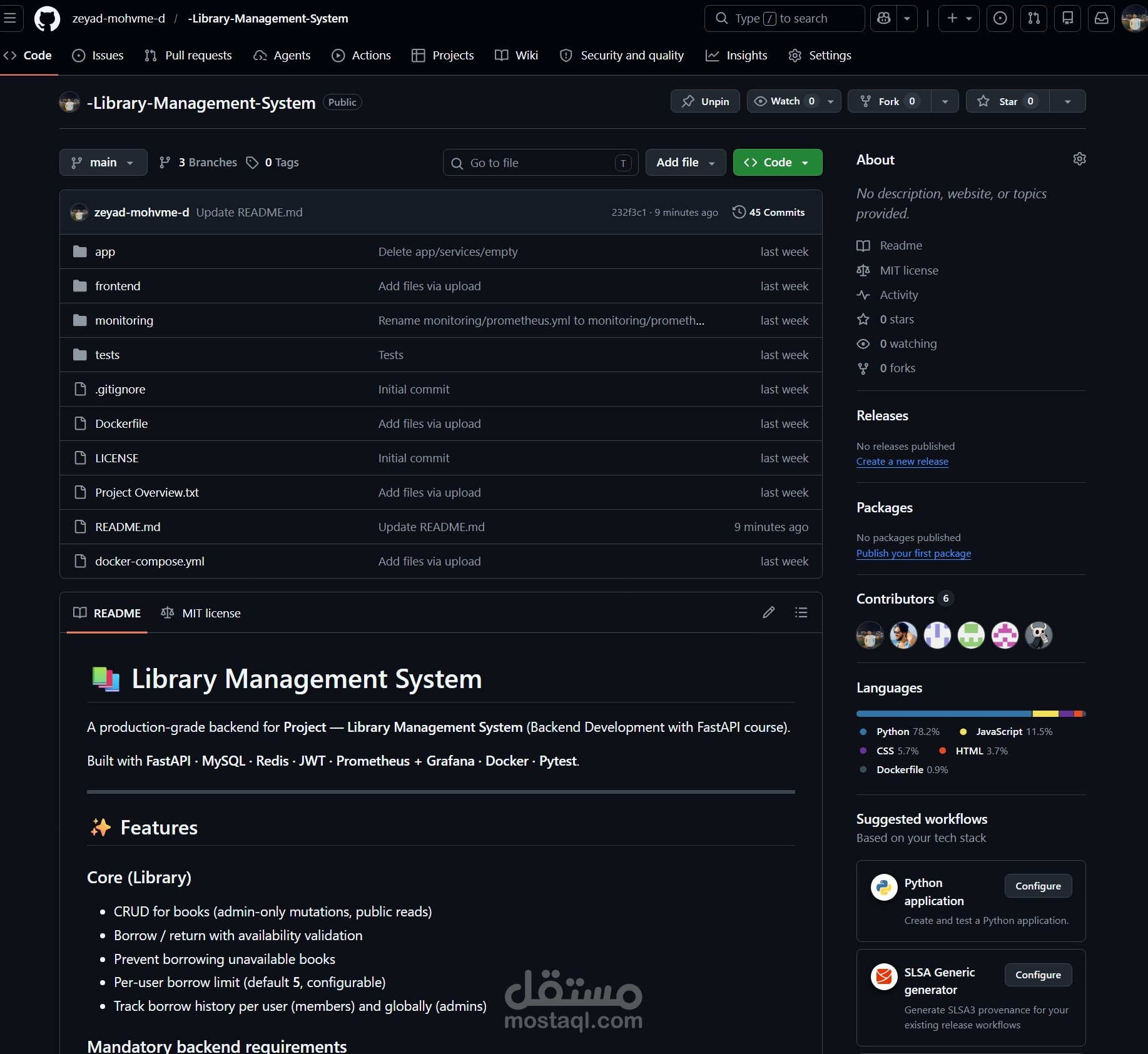Open the first contributor avatar
This screenshot has width=1148, height=1054.
870,636
